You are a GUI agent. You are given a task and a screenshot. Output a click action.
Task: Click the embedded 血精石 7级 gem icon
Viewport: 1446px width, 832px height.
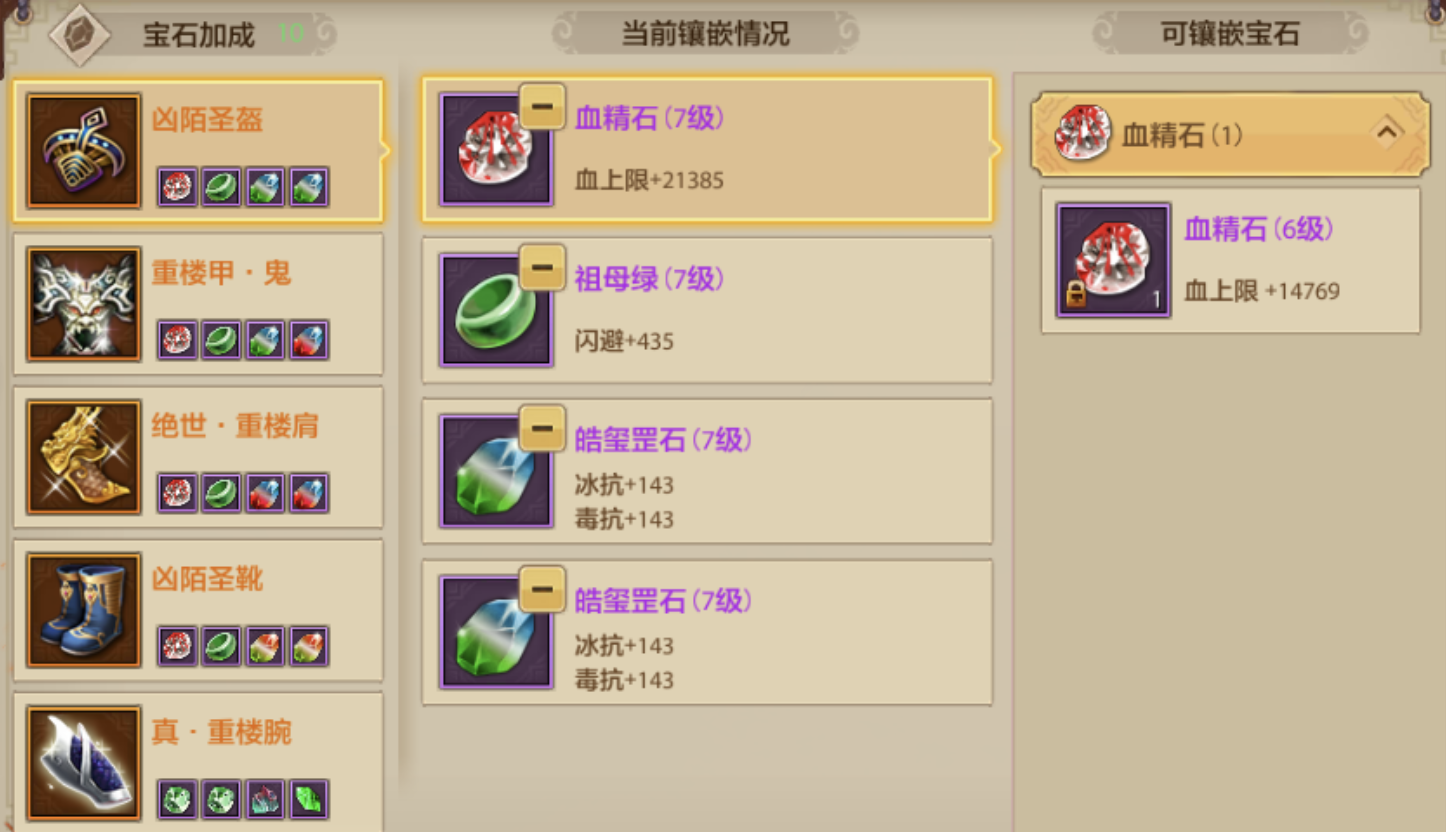[496, 149]
